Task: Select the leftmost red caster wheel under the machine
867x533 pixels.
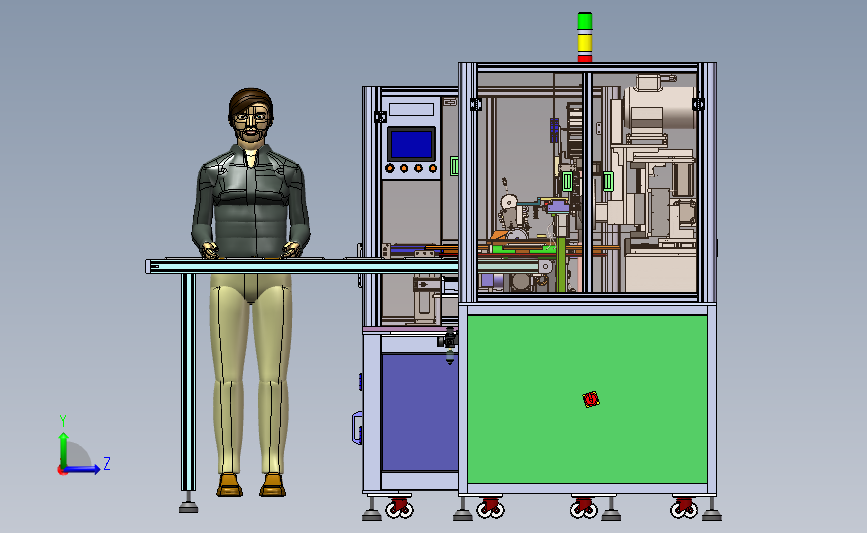Action: [399, 508]
